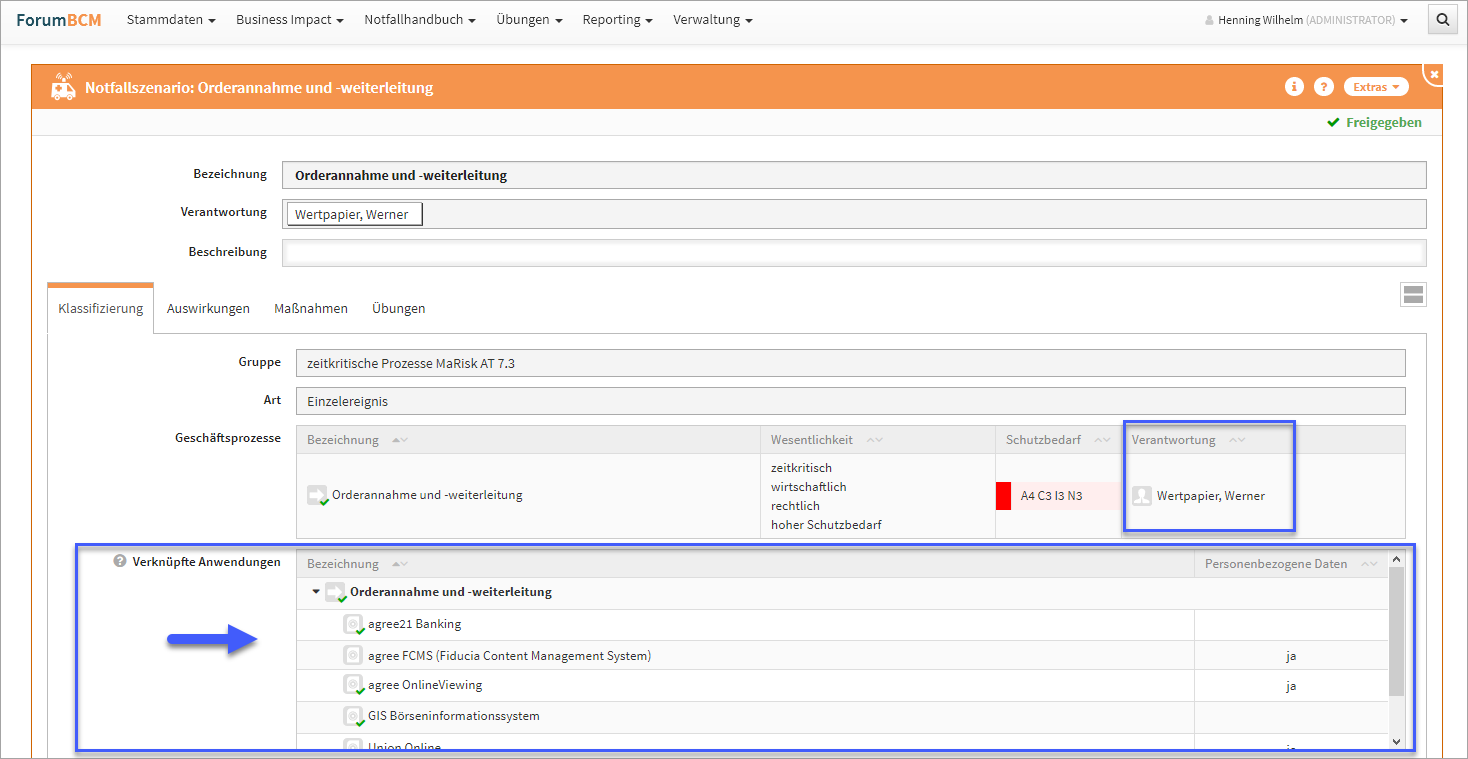Click the agree21 Banking application icon

pyautogui.click(x=353, y=625)
